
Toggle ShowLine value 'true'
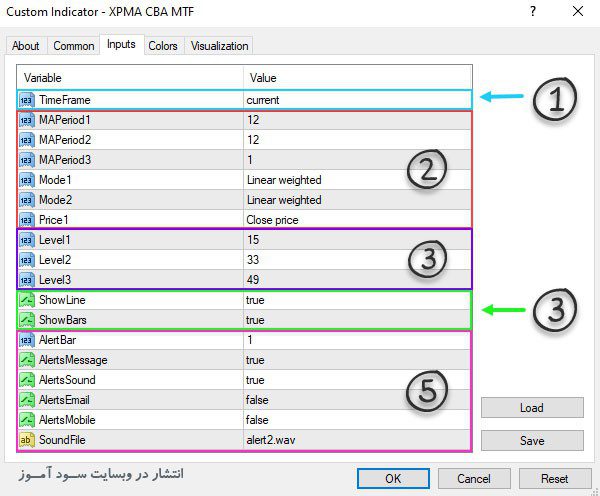click(x=357, y=300)
